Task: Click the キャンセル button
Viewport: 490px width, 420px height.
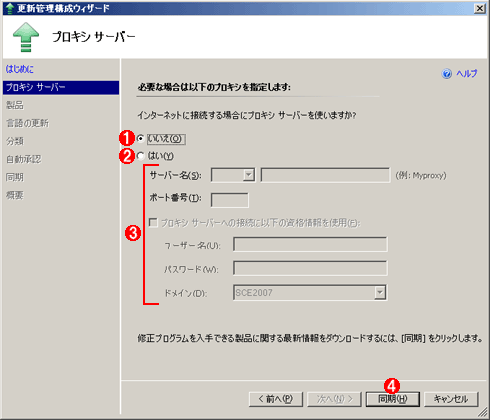Action: [451, 399]
